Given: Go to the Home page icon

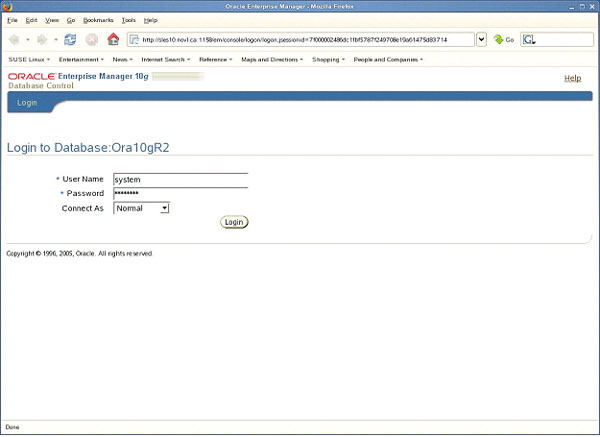Looking at the screenshot, I should (x=113, y=39).
